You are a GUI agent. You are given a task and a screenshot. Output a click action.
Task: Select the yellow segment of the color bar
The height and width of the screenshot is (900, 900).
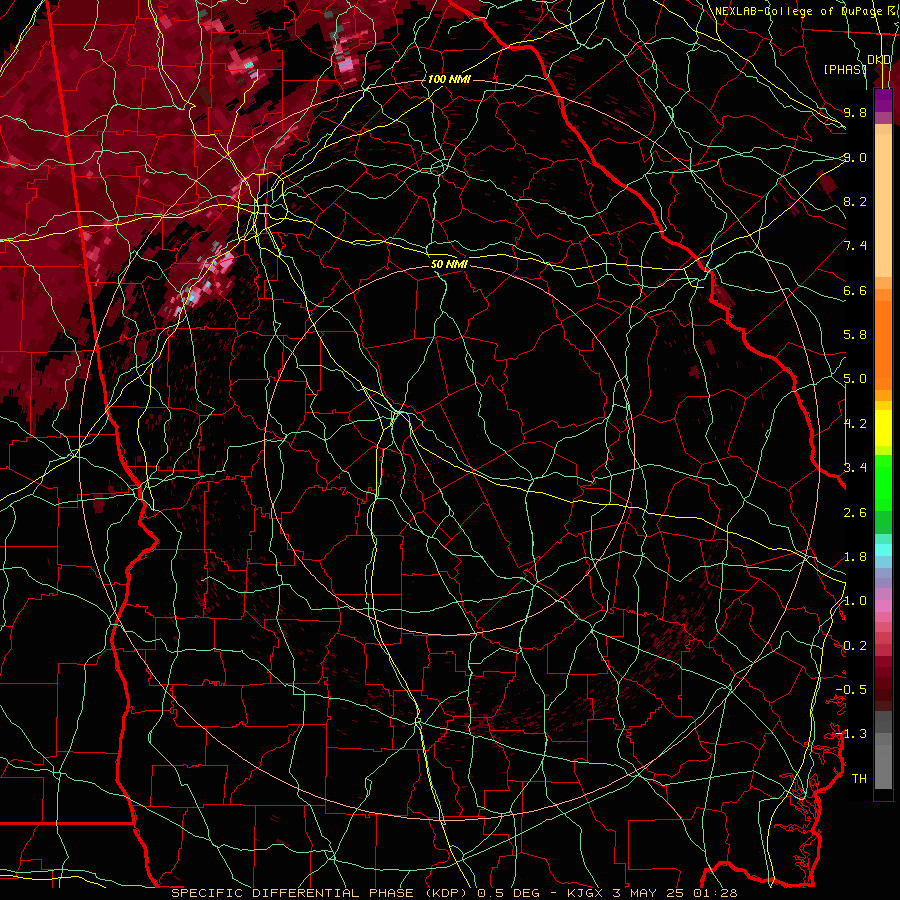pyautogui.click(x=883, y=428)
